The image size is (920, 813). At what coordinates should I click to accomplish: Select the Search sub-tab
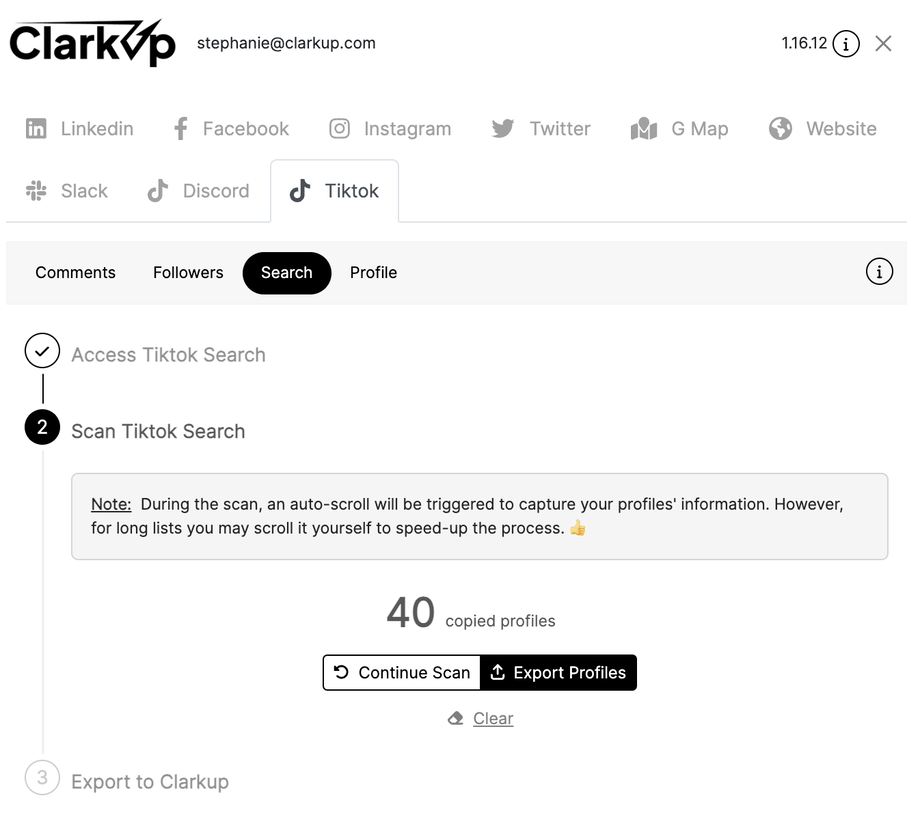click(287, 273)
